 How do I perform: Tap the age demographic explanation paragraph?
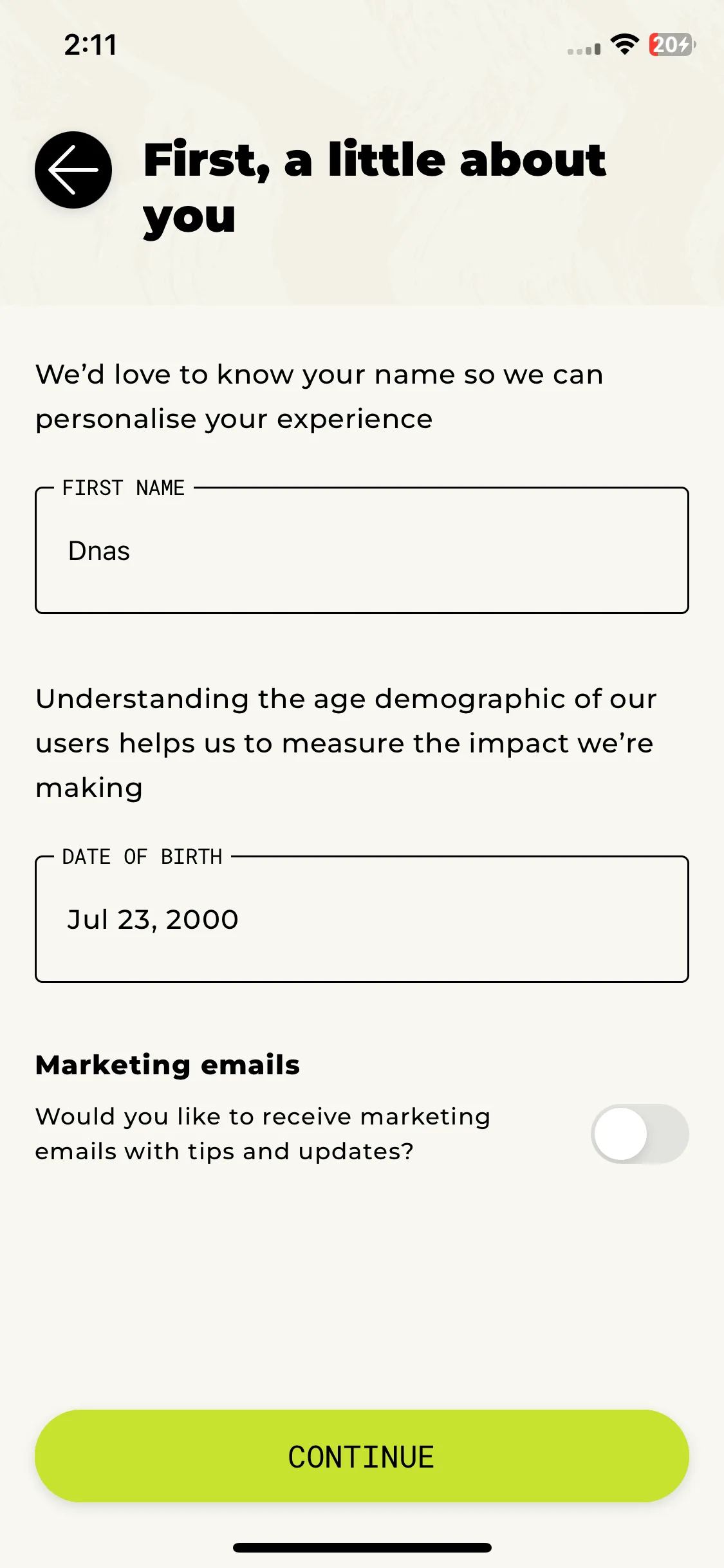click(346, 743)
